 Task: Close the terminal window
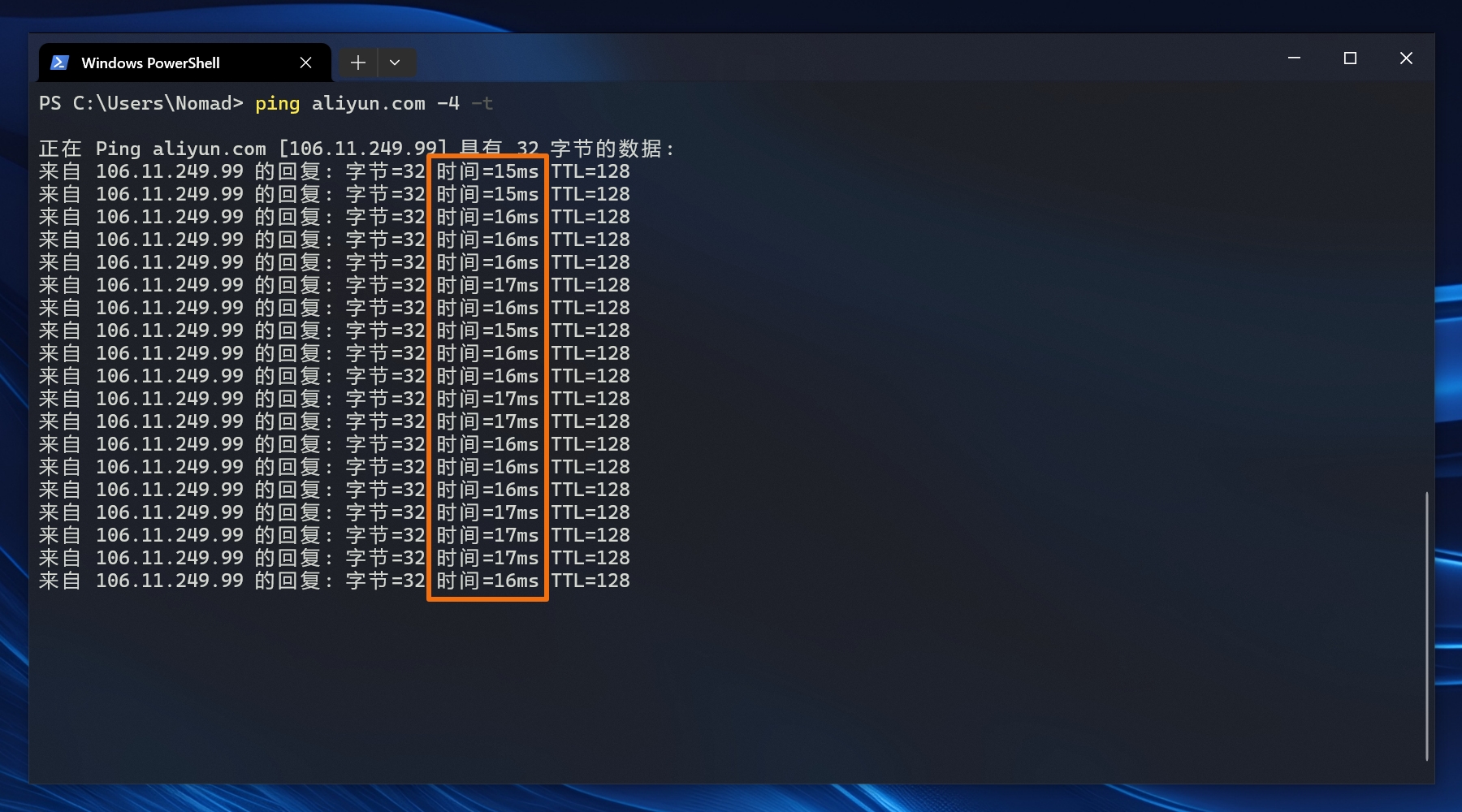(x=1406, y=58)
